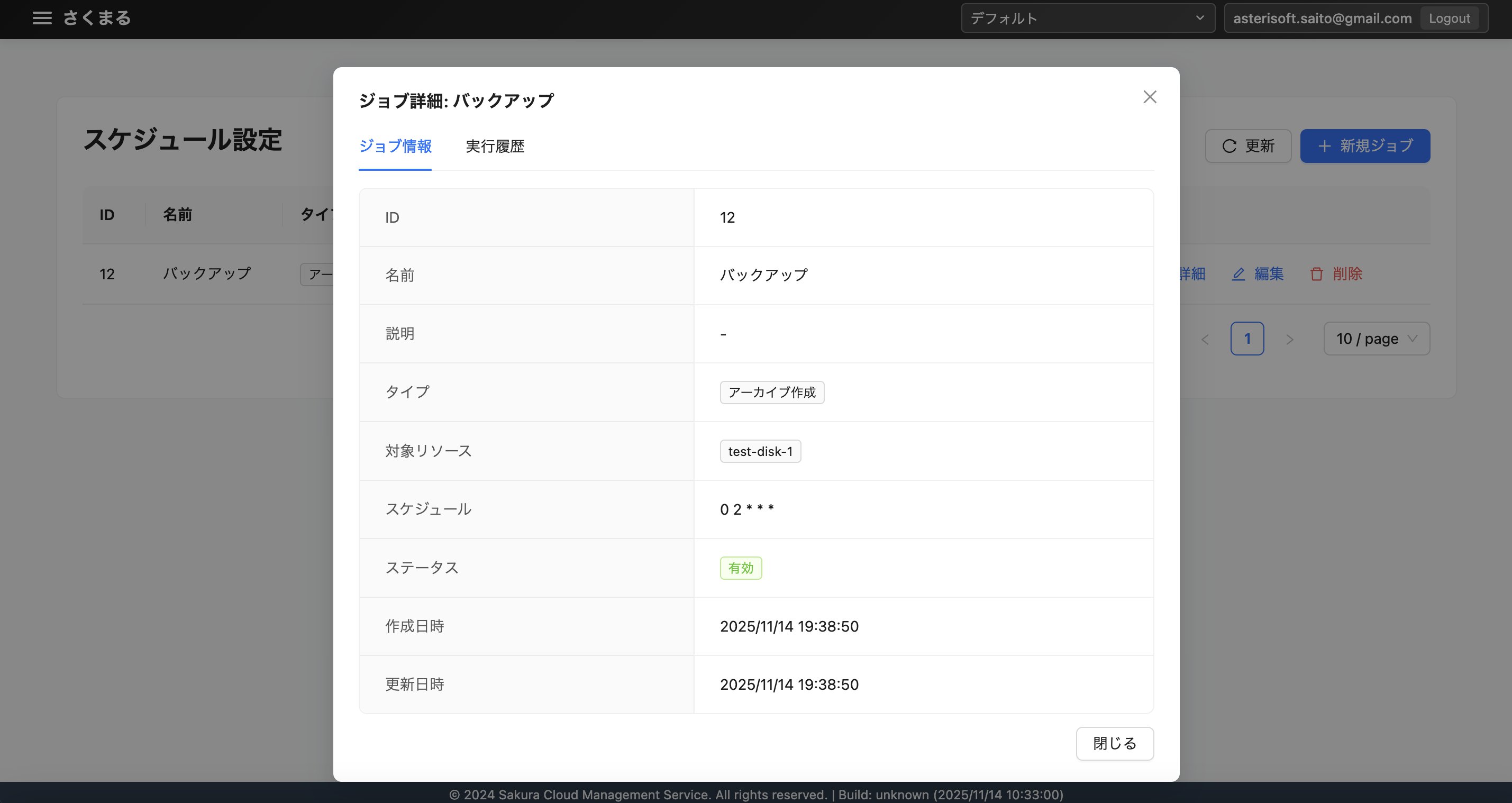Open the 10 / page size dropdown
Viewport: 1512px width, 803px height.
pos(1377,339)
